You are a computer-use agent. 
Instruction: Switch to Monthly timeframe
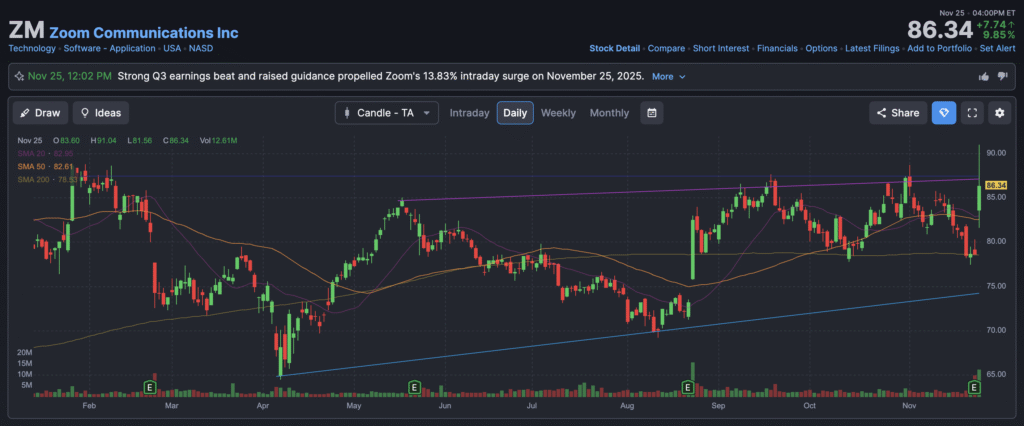click(x=609, y=113)
